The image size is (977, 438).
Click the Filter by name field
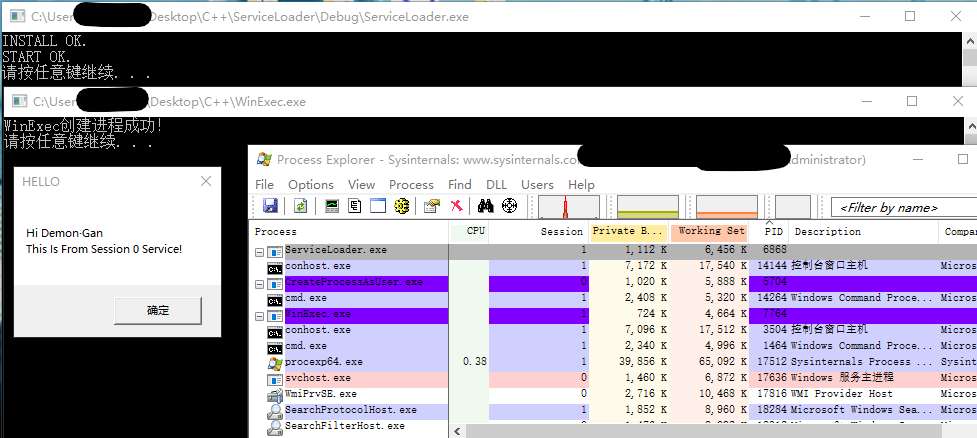(900, 207)
